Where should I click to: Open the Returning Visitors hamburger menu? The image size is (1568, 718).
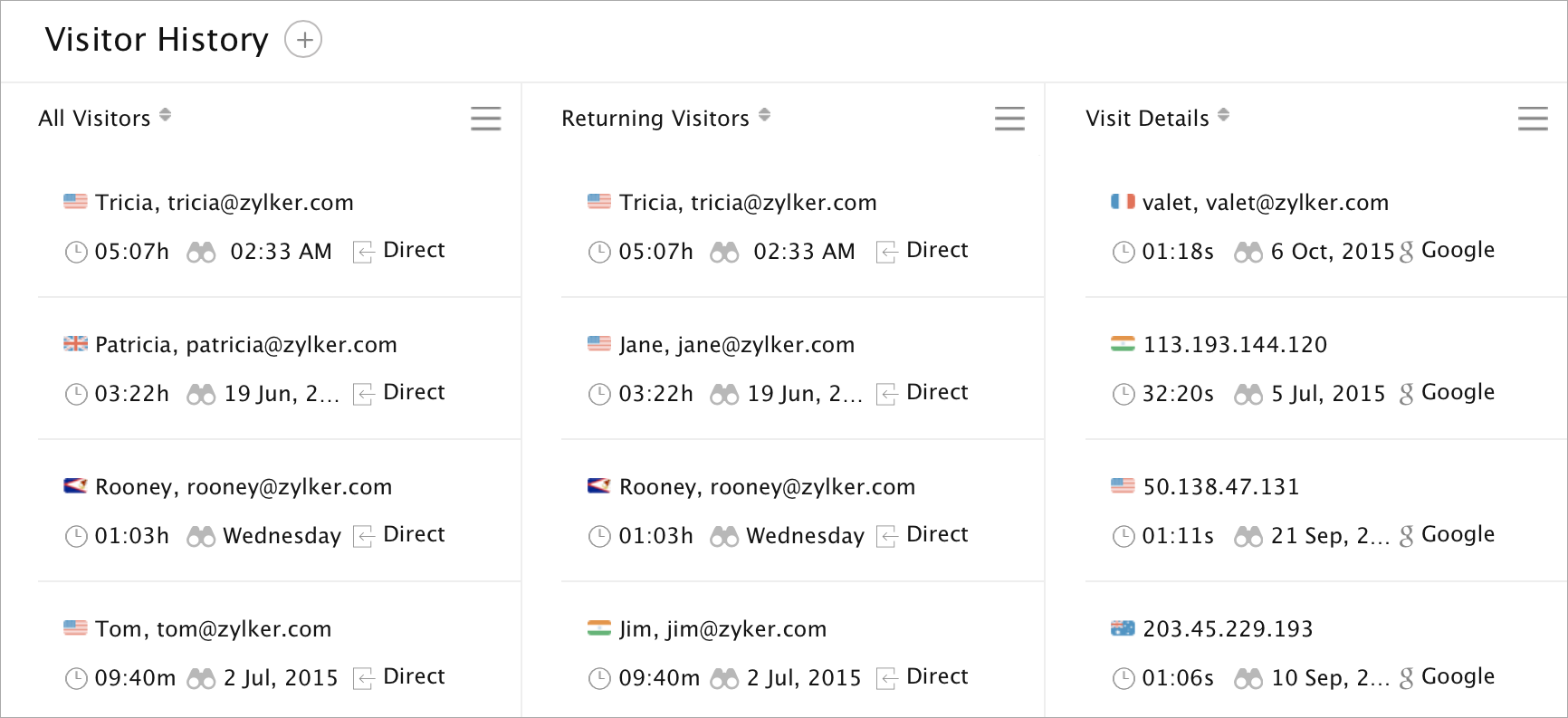point(1009,119)
